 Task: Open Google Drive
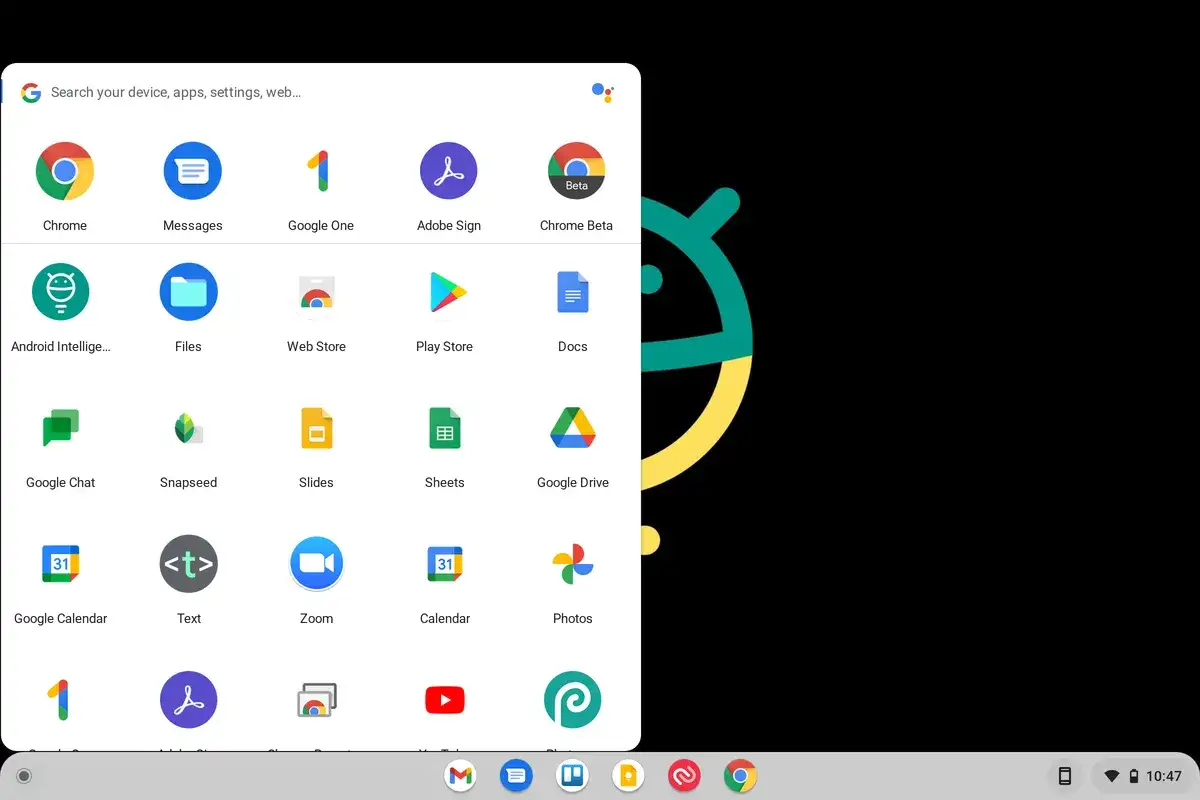(x=573, y=428)
